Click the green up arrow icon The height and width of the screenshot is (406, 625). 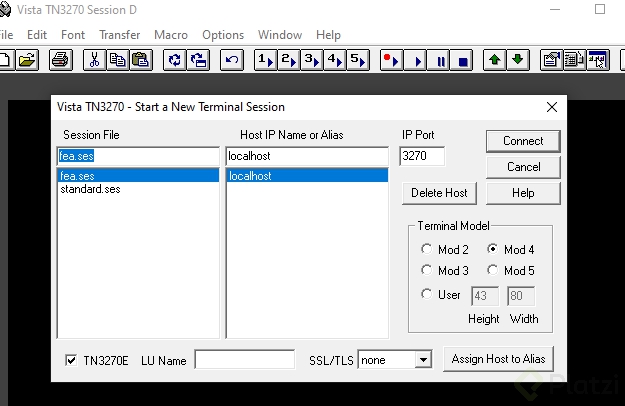[x=495, y=60]
